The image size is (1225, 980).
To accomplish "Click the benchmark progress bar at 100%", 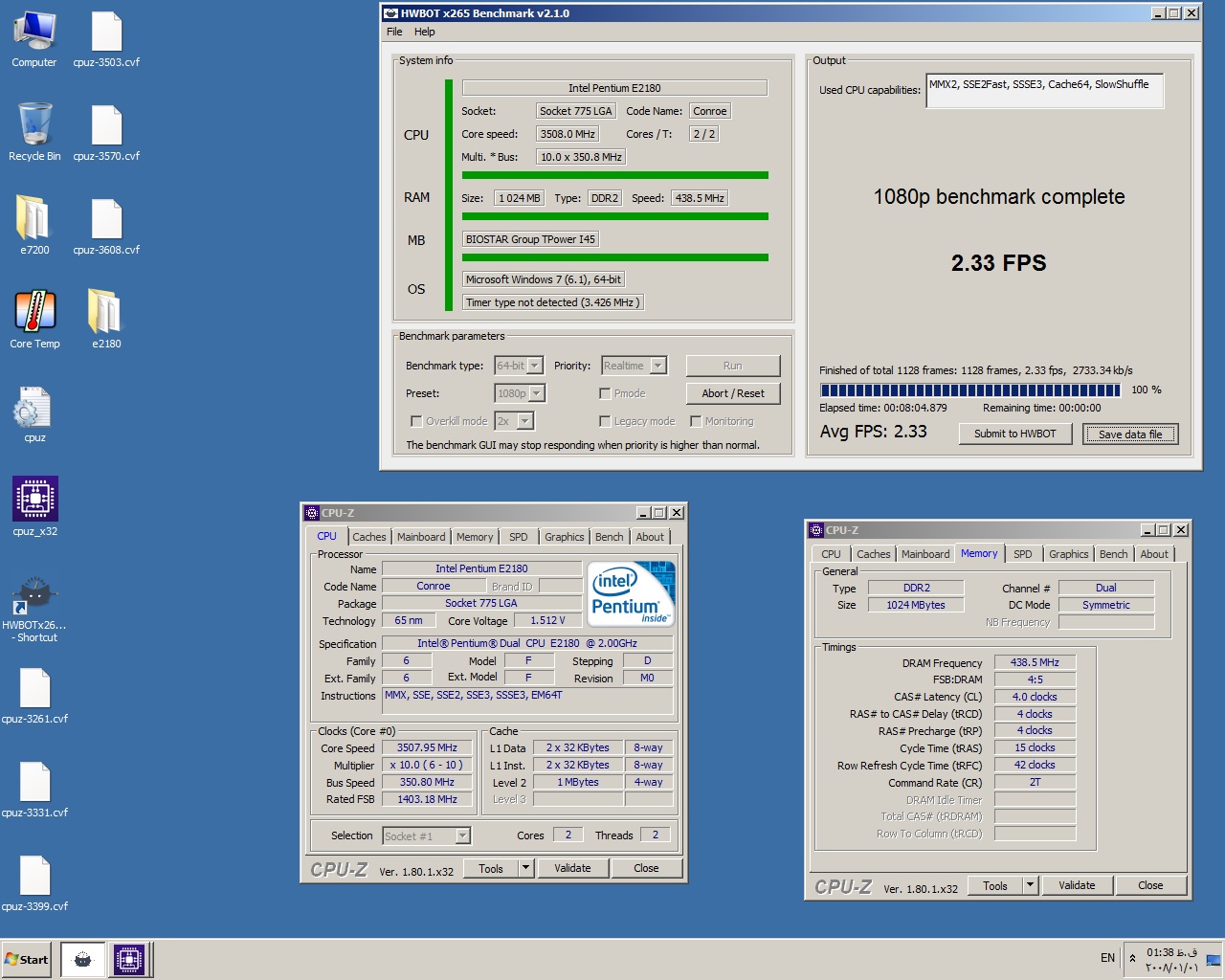I will click(x=970, y=390).
